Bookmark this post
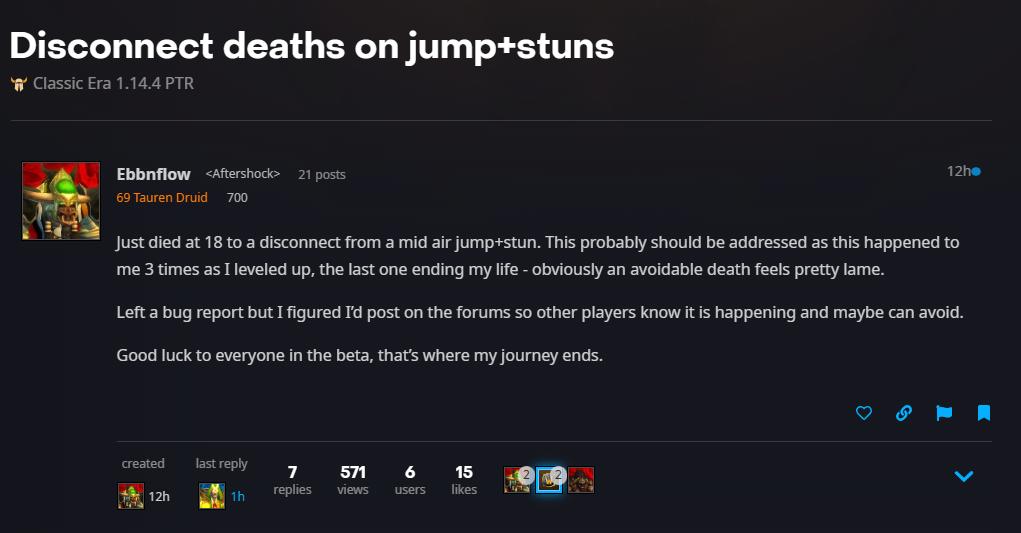This screenshot has height=533, width=1021. point(984,412)
